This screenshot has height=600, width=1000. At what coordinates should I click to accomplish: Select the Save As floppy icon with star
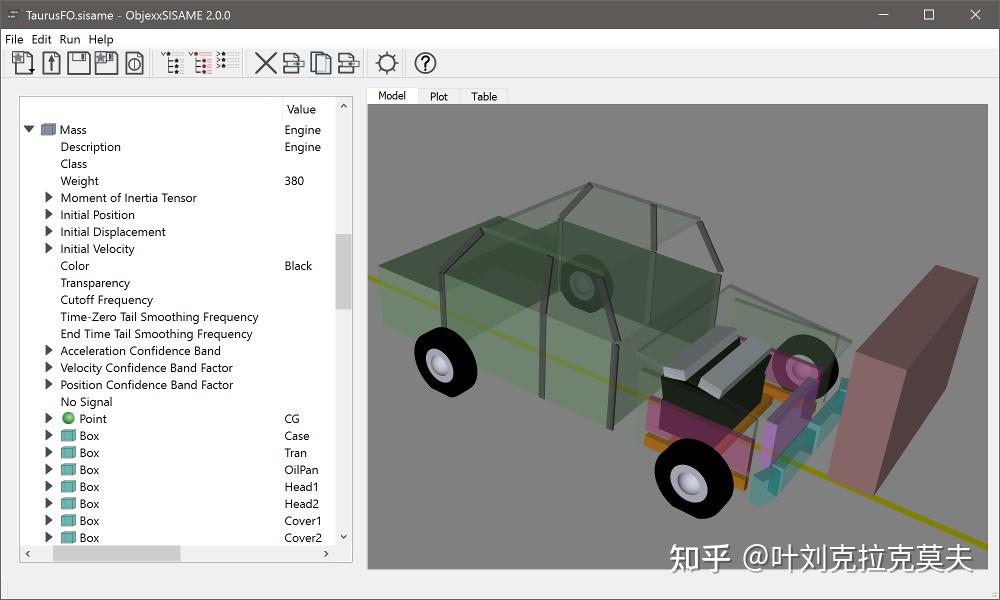108,62
